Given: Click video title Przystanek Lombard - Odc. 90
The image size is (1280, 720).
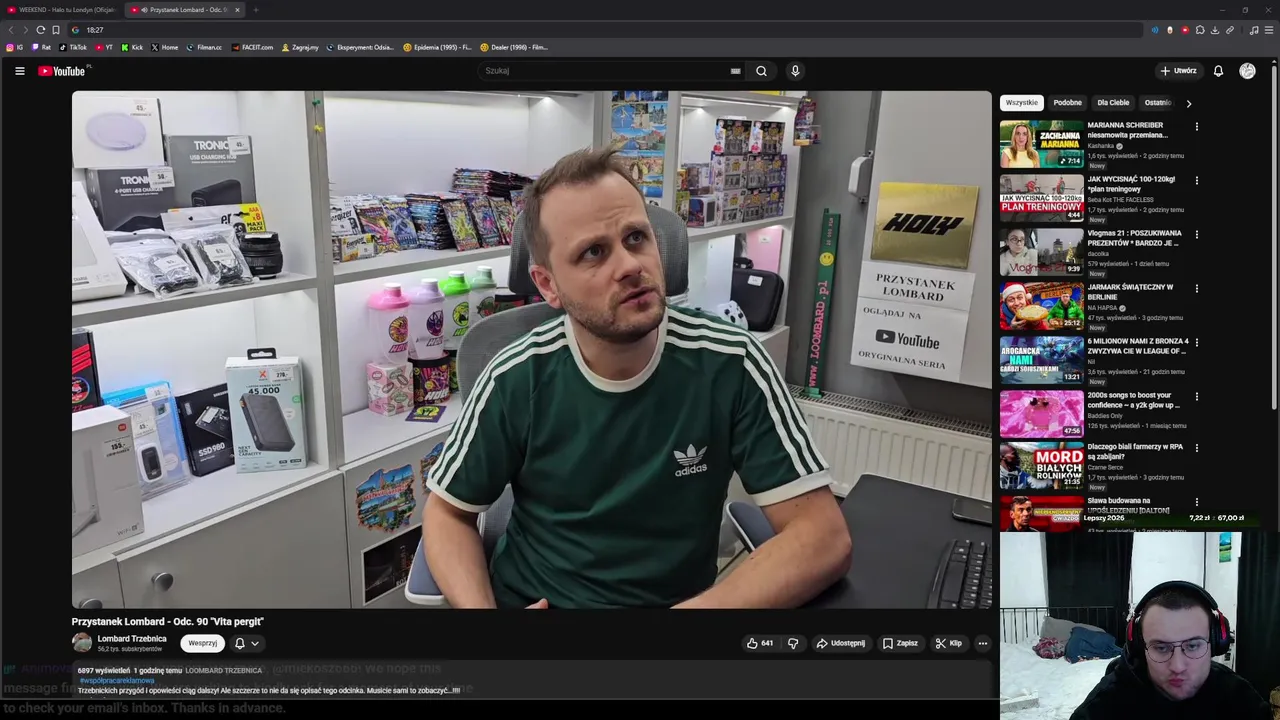Looking at the screenshot, I should 168,622.
